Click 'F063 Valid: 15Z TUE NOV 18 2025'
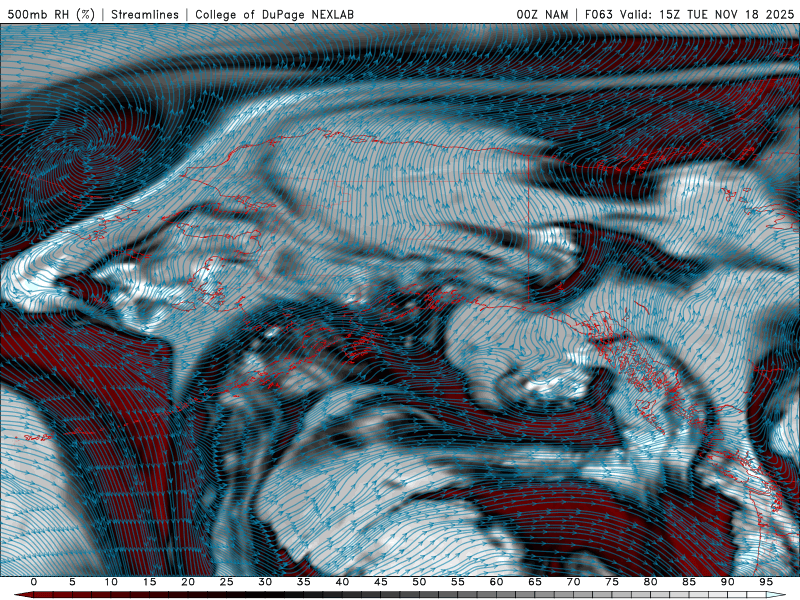 pos(690,14)
